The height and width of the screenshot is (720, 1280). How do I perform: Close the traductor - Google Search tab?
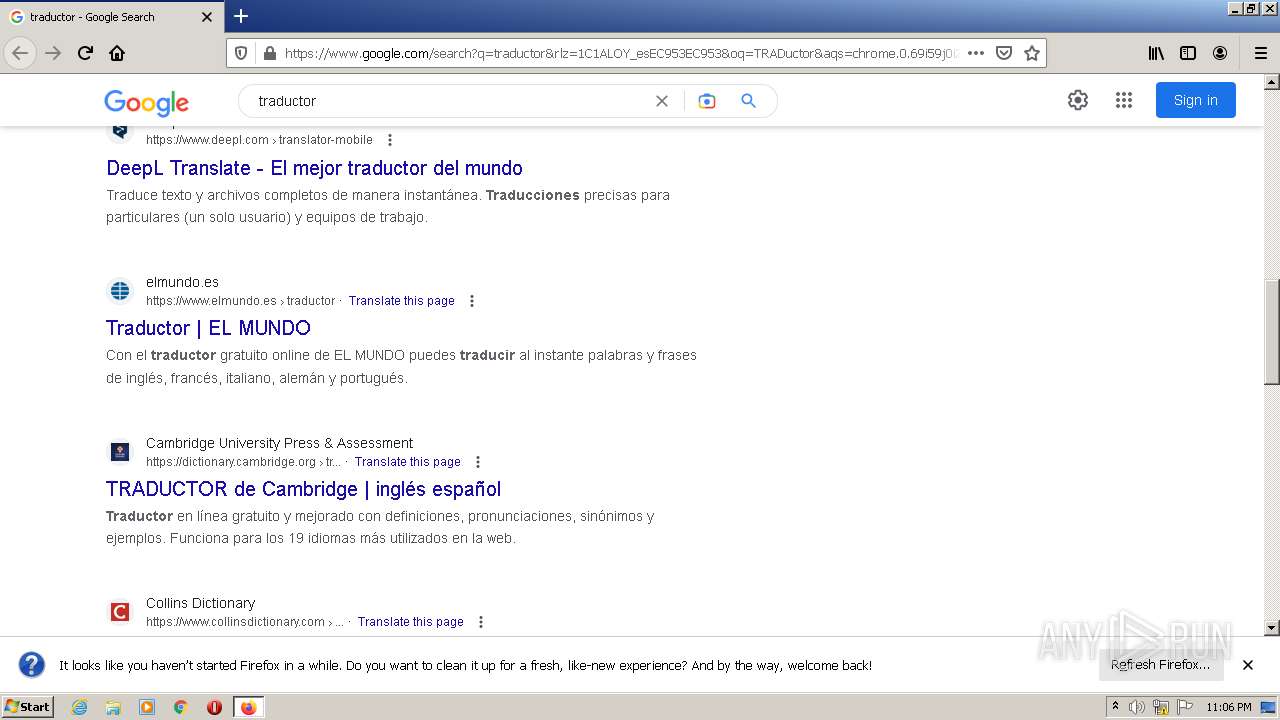207,17
